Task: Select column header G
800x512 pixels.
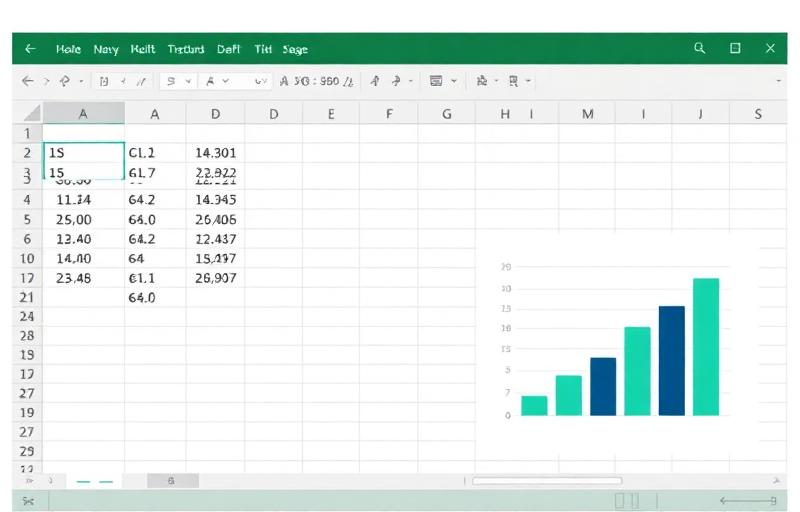Action: point(446,114)
